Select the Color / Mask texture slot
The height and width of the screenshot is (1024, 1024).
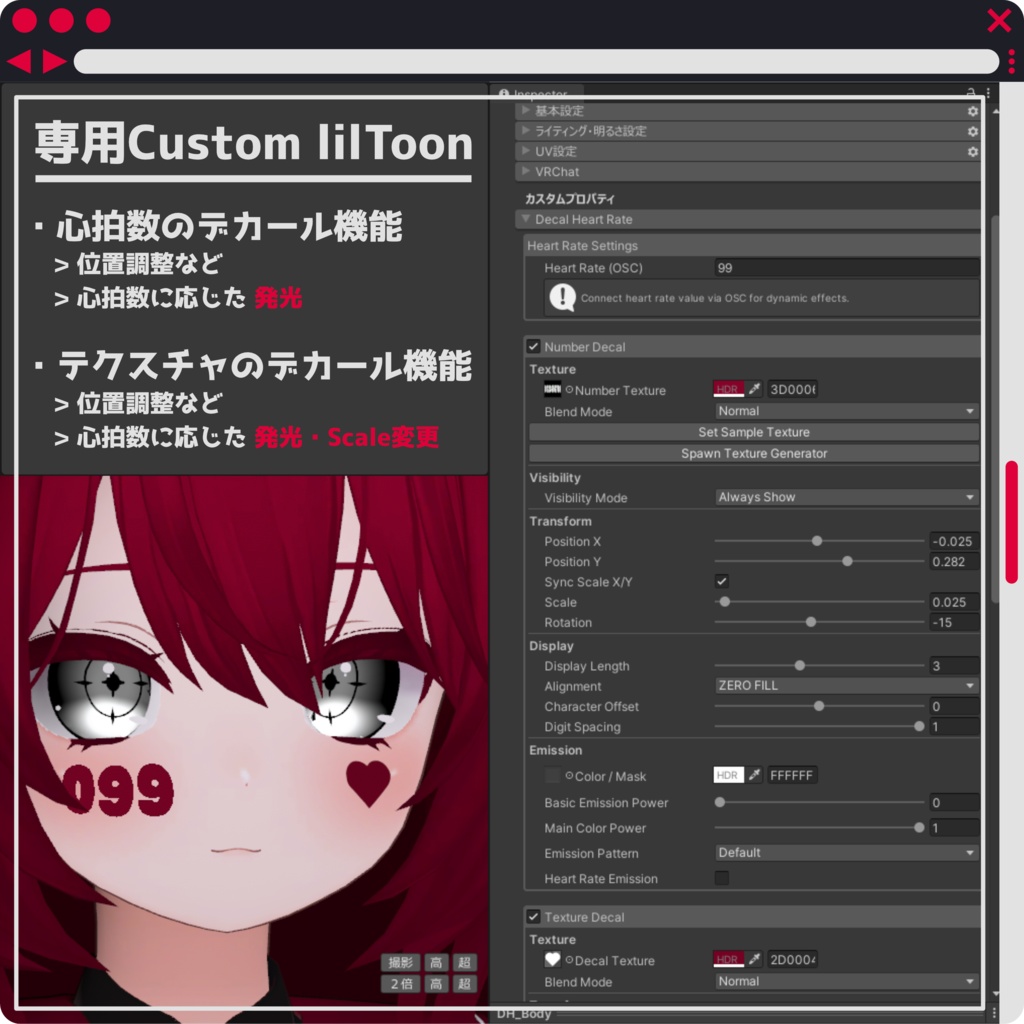(552, 775)
